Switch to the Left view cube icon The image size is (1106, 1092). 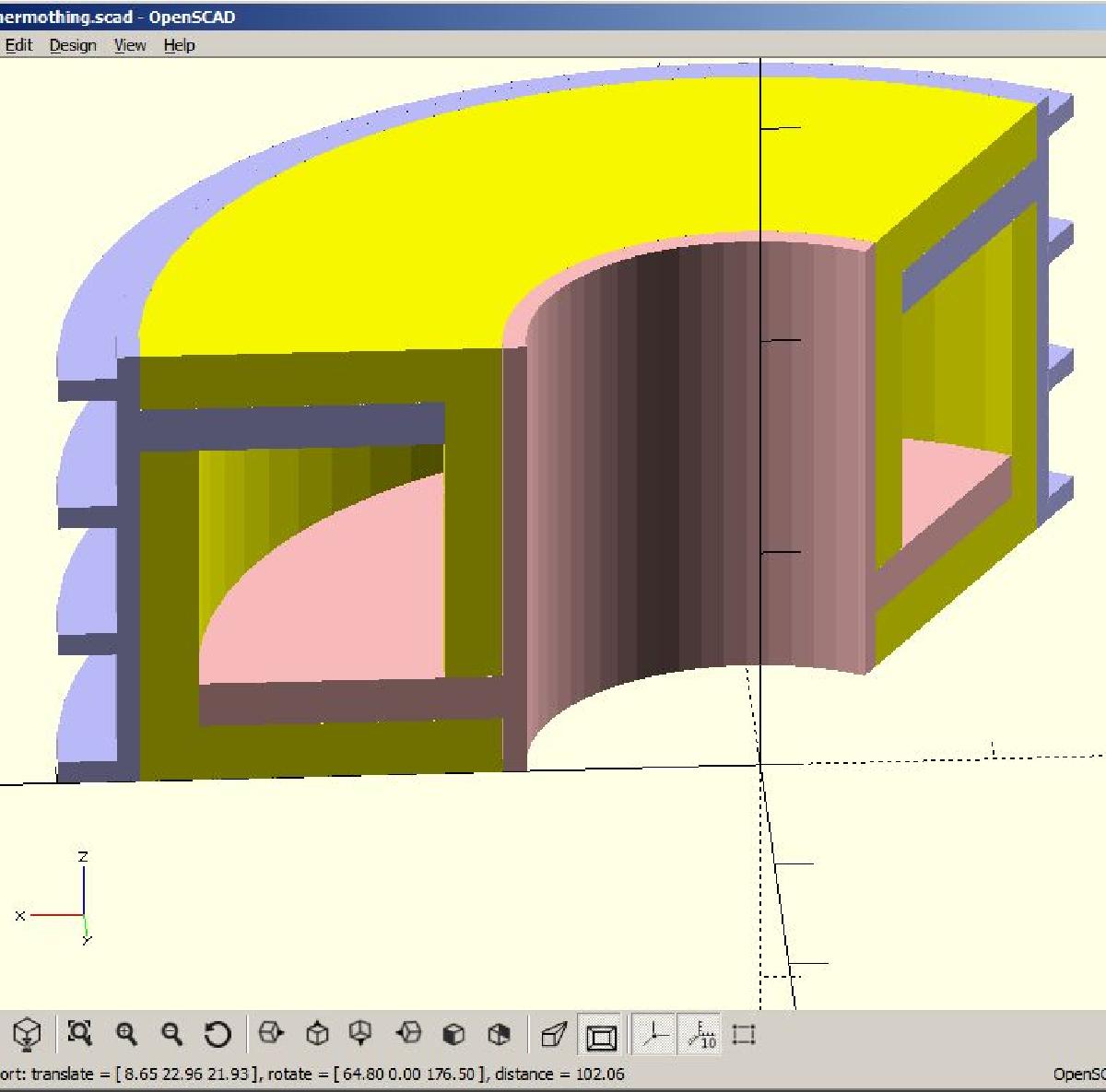click(408, 1034)
